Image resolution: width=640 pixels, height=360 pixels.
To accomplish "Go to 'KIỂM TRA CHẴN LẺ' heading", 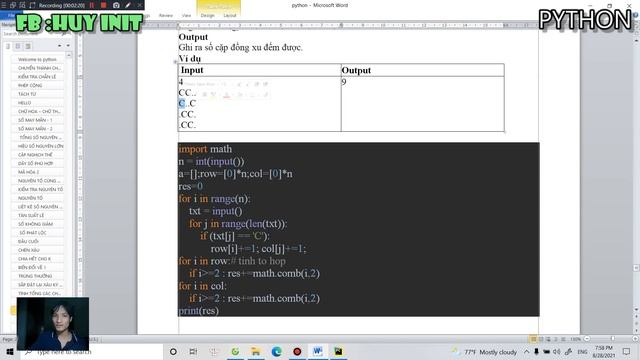I will (x=37, y=77).
